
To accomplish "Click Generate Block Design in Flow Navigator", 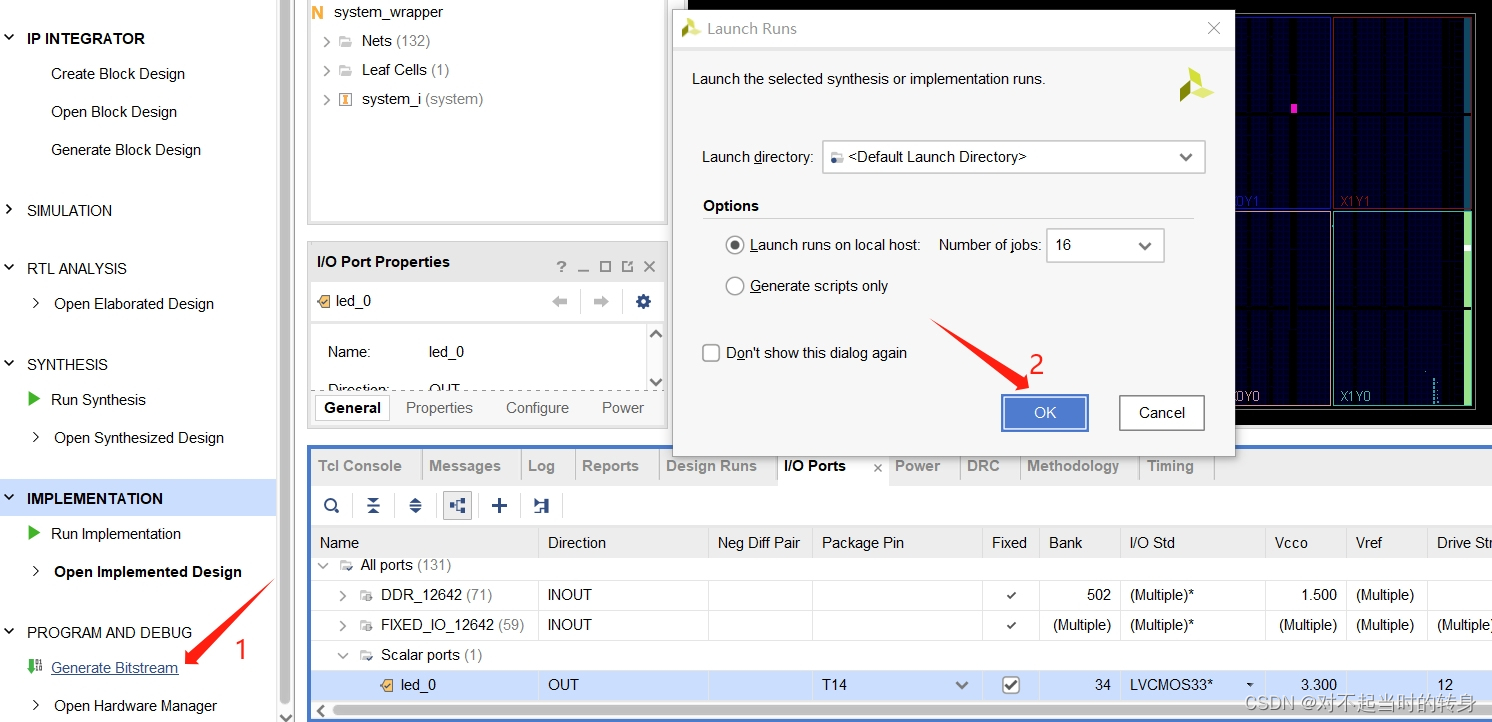I will (x=126, y=150).
